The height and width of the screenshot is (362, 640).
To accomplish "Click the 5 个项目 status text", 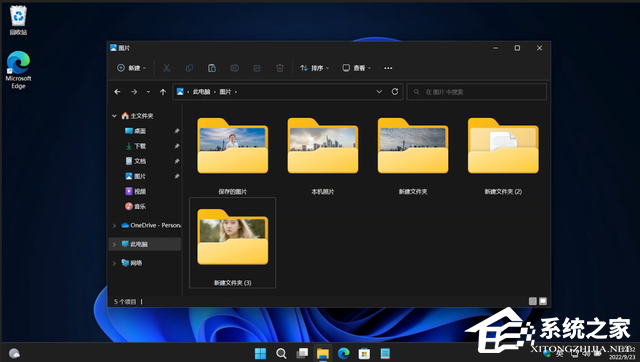I will tap(125, 302).
